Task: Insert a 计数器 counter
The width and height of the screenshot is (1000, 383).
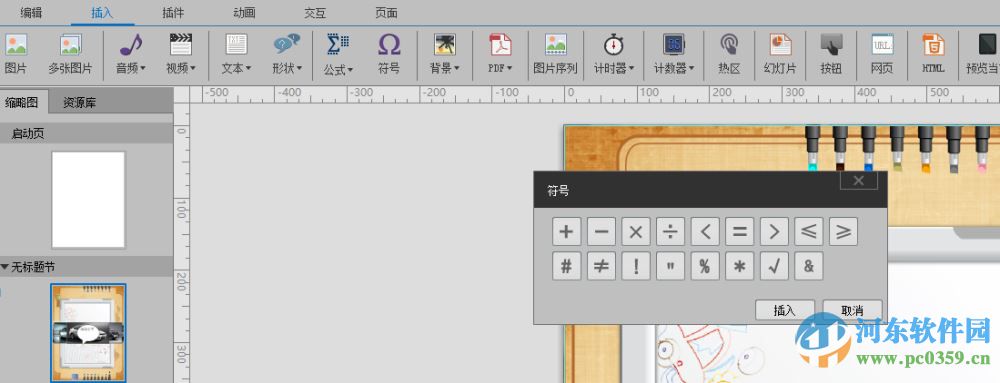Action: click(674, 54)
